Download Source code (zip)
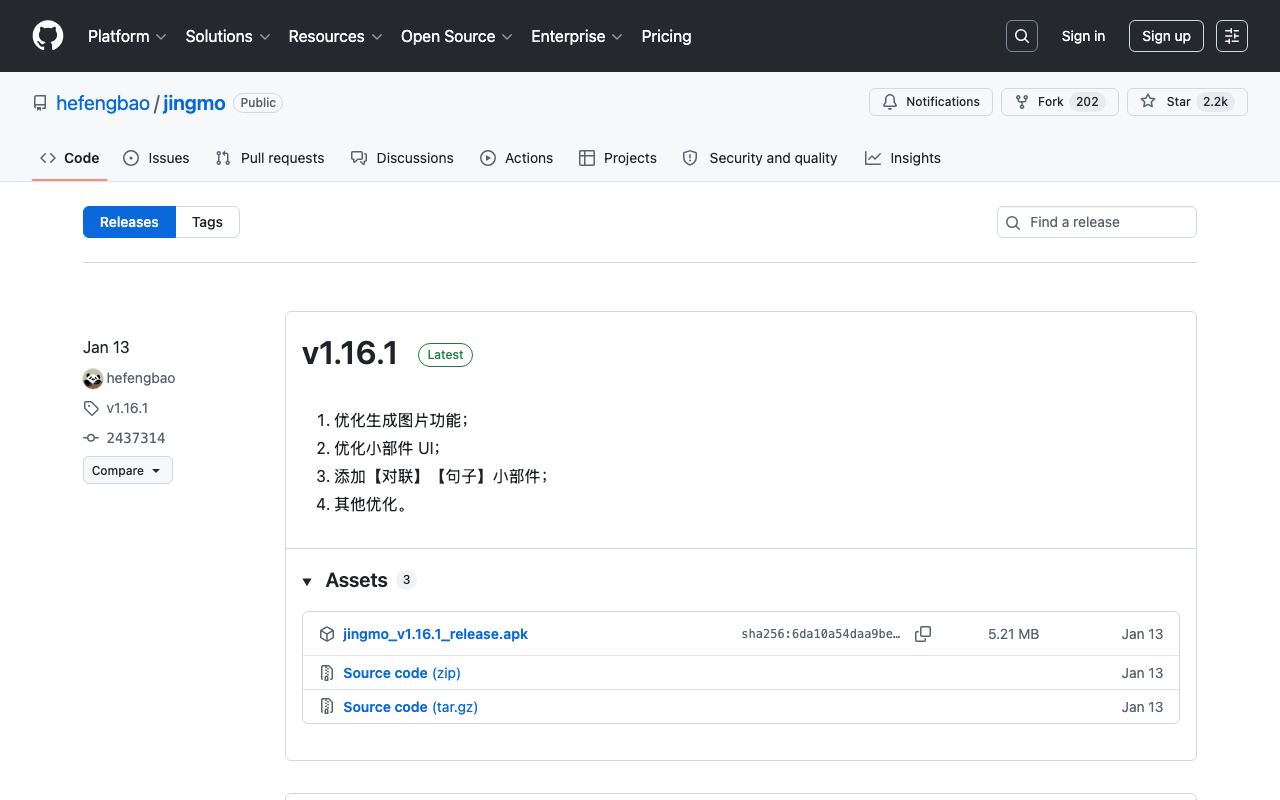1280x800 pixels. [x=402, y=673]
